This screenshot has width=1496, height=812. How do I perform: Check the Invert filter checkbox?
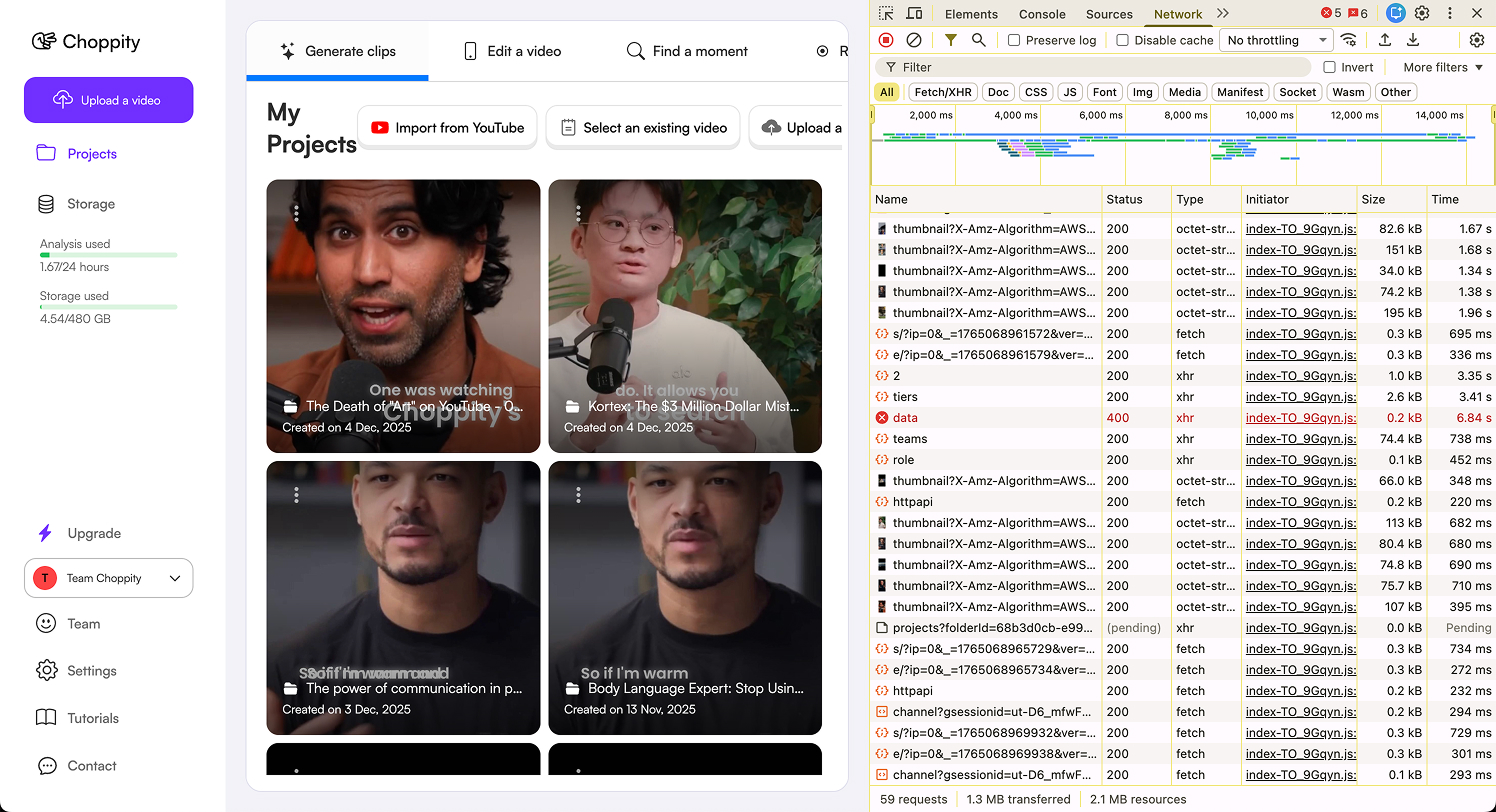(x=1329, y=67)
